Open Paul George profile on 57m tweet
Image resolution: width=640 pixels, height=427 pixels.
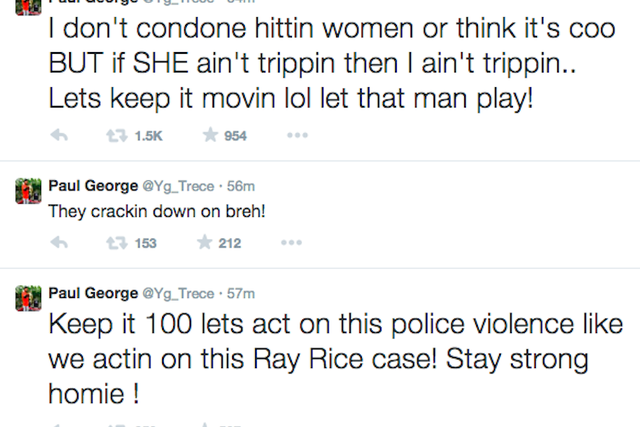click(93, 293)
